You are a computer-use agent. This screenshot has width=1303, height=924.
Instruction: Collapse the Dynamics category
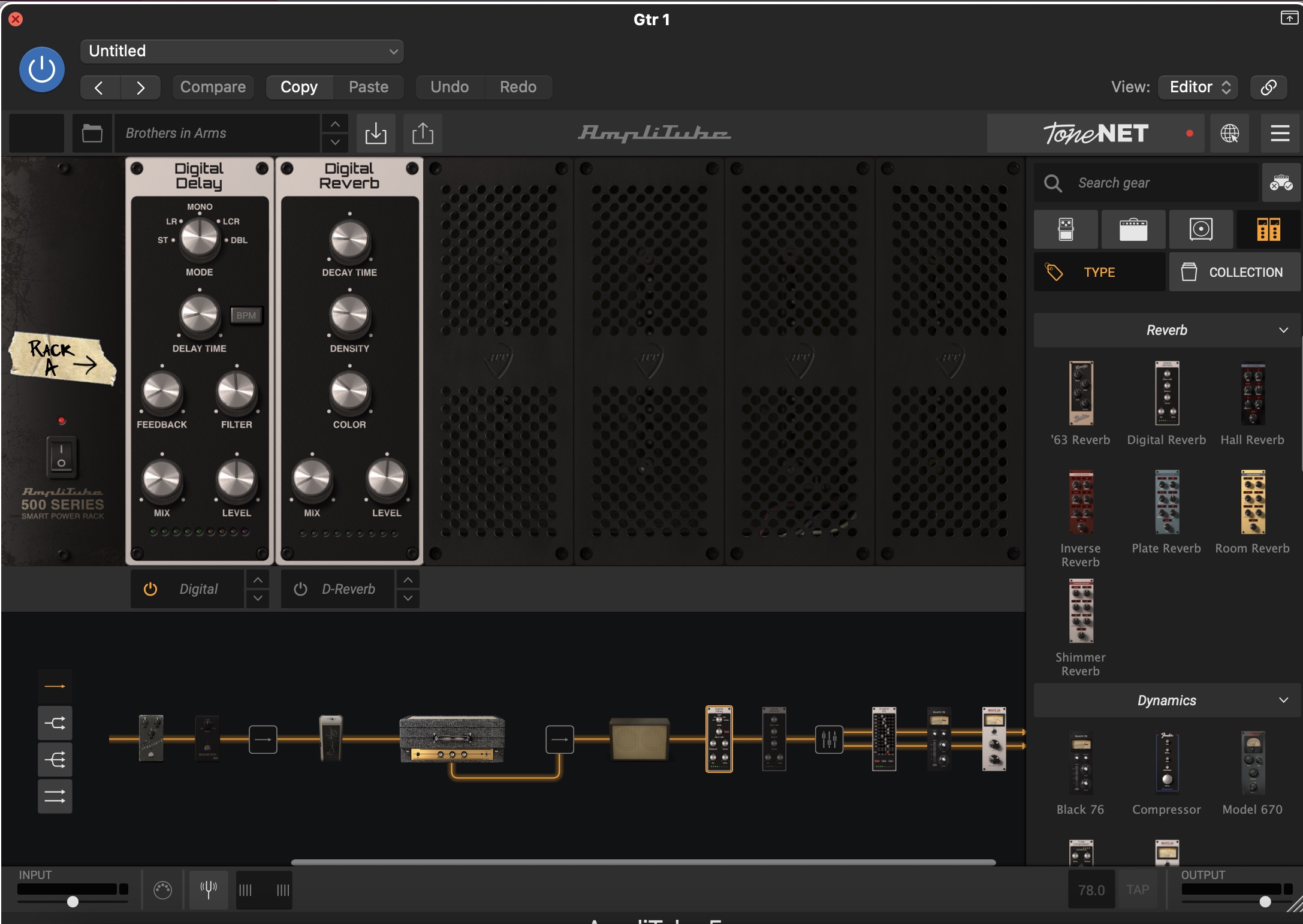pyautogui.click(x=1167, y=700)
